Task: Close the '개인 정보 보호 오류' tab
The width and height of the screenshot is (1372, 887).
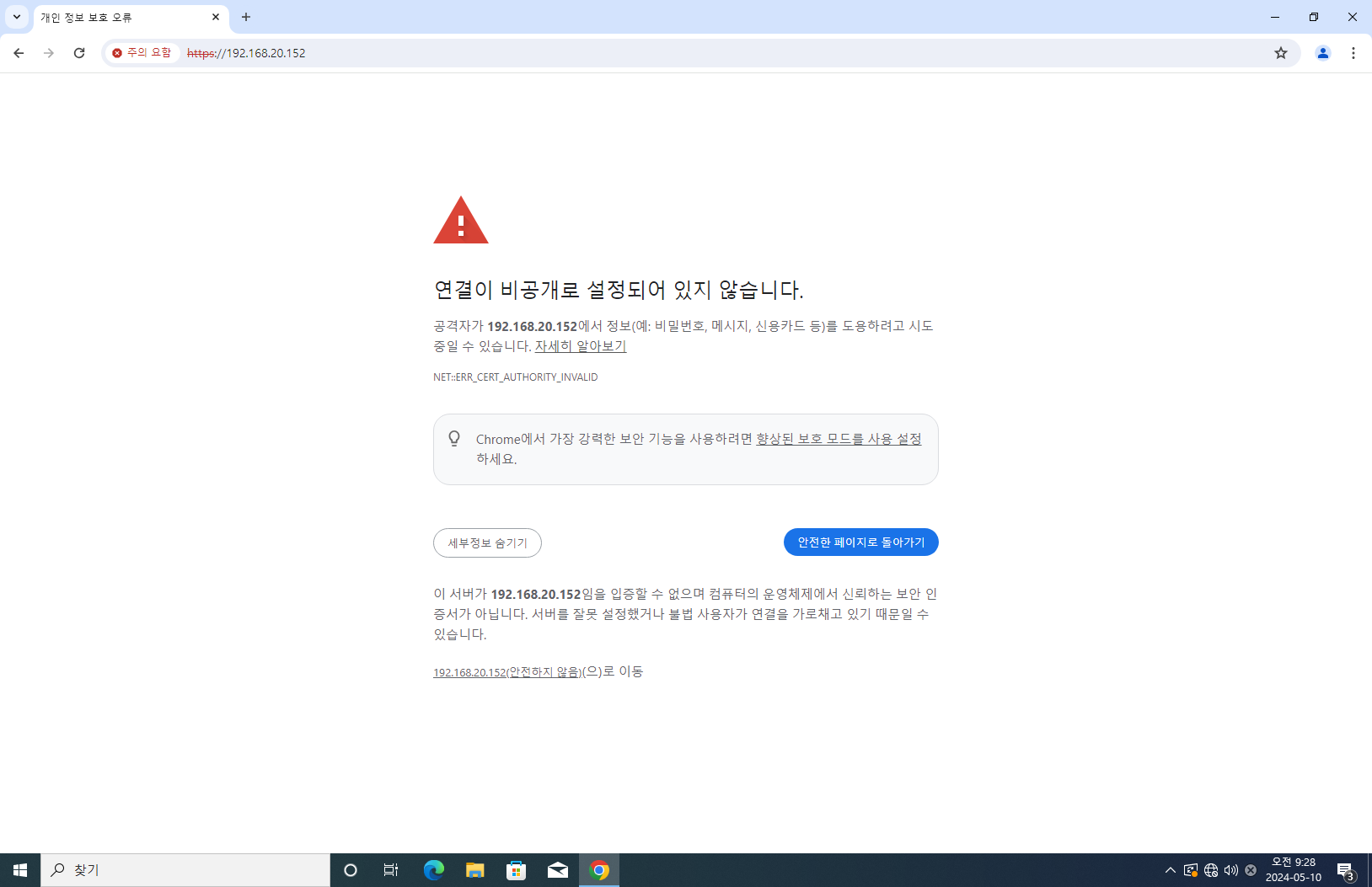Action: pyautogui.click(x=216, y=17)
